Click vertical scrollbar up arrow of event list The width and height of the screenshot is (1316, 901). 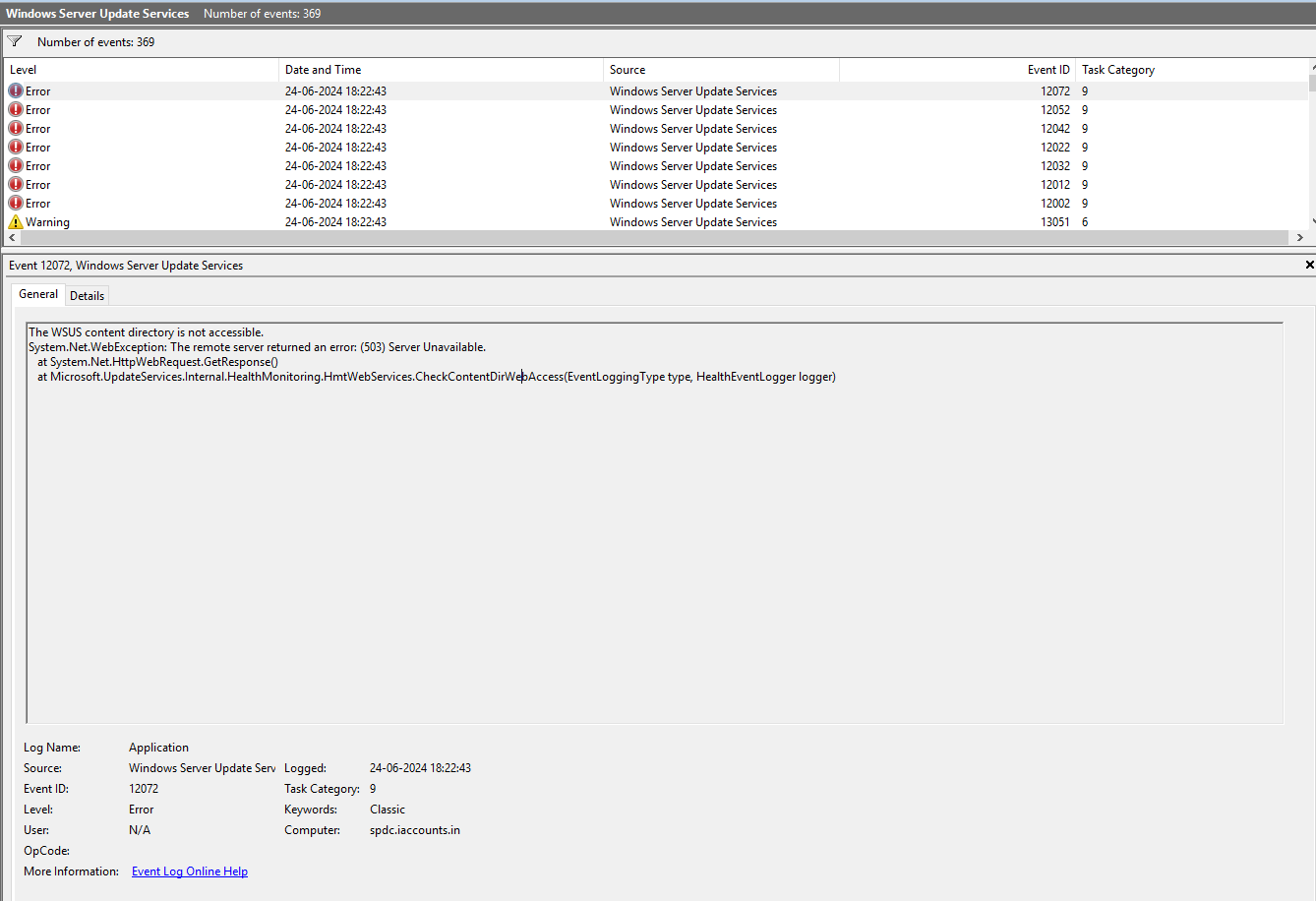(x=1313, y=67)
